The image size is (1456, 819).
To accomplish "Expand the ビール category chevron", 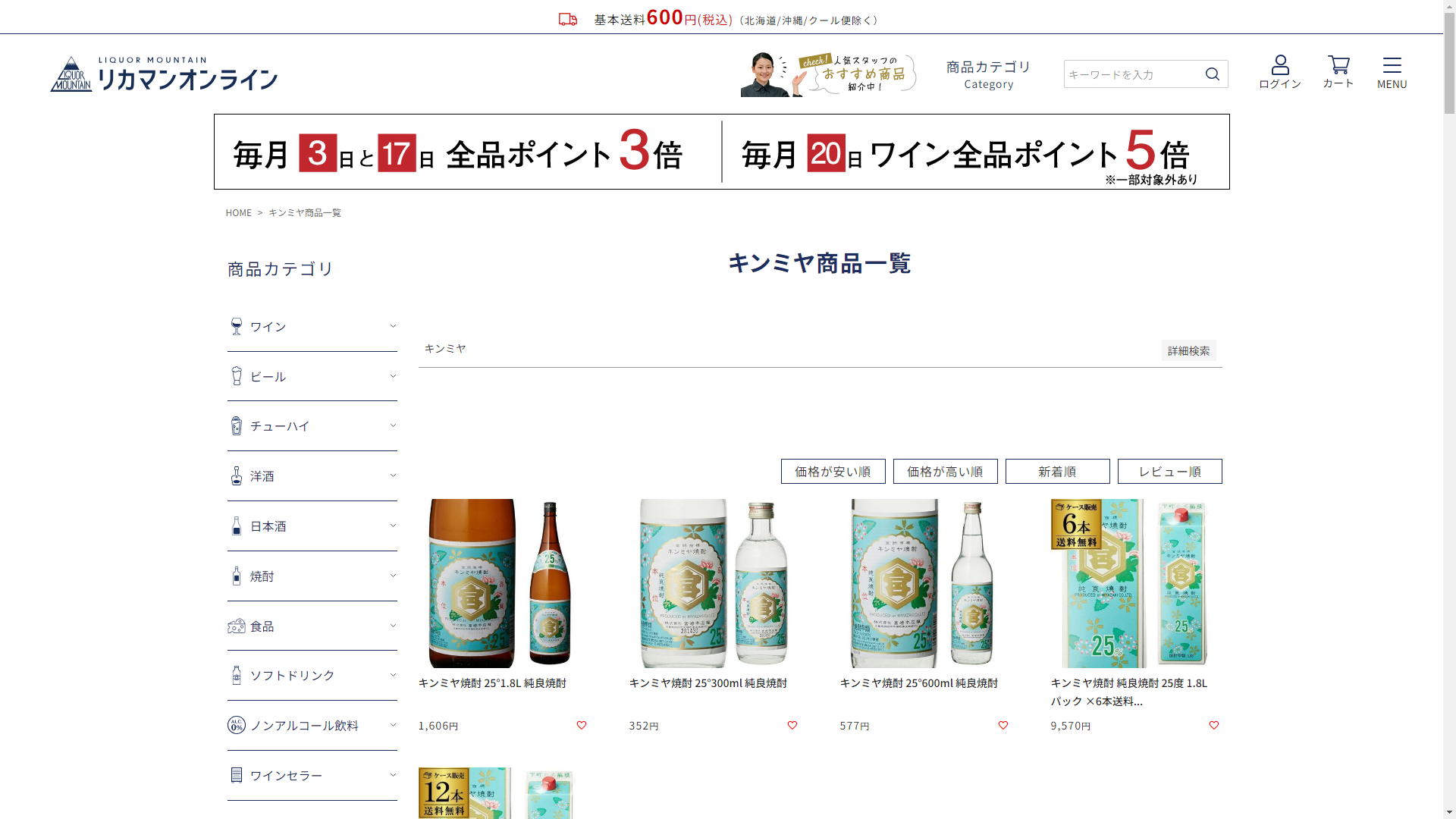I will [x=393, y=376].
